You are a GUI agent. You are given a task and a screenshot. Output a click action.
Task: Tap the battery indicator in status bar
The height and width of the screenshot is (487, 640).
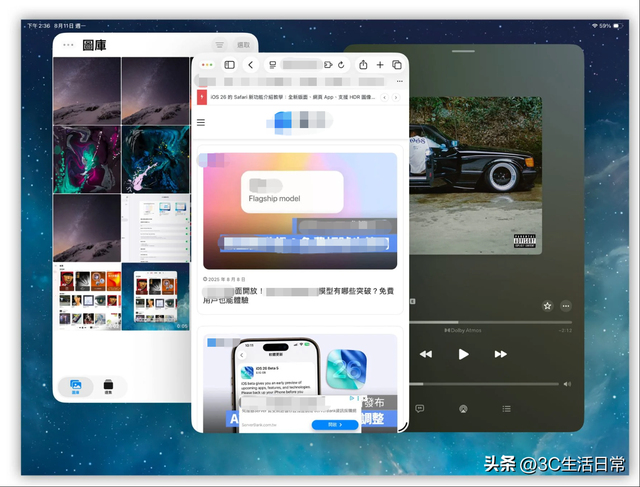click(619, 26)
